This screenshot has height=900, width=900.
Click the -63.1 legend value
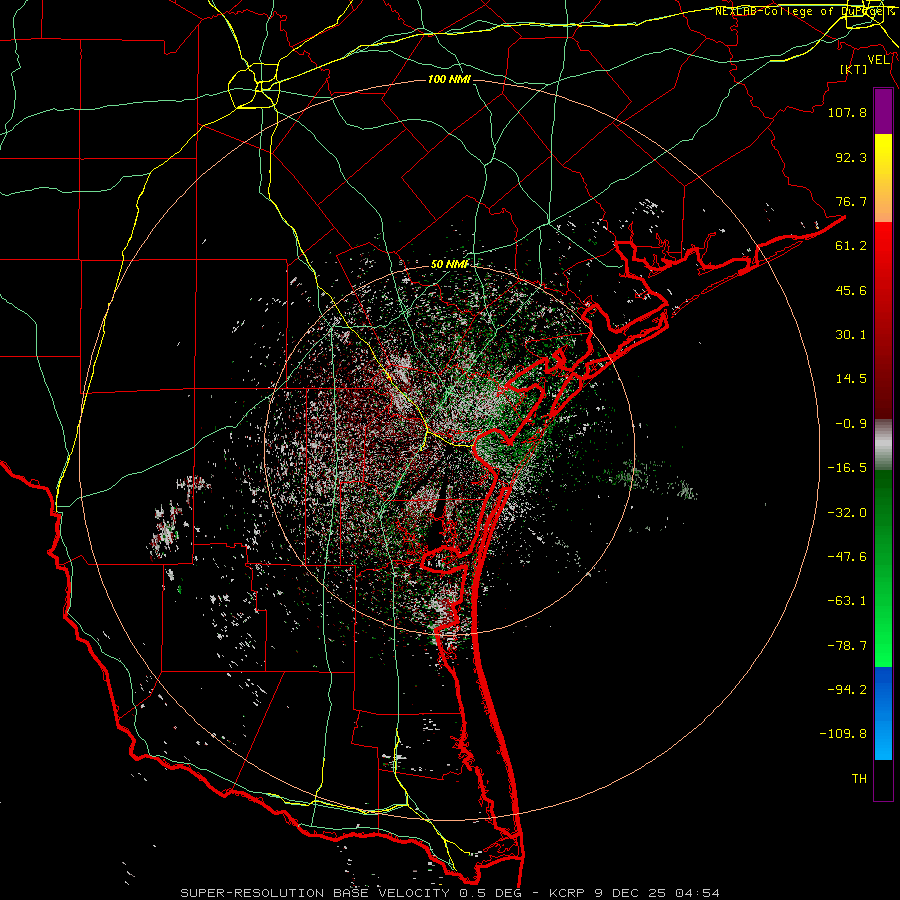847,601
